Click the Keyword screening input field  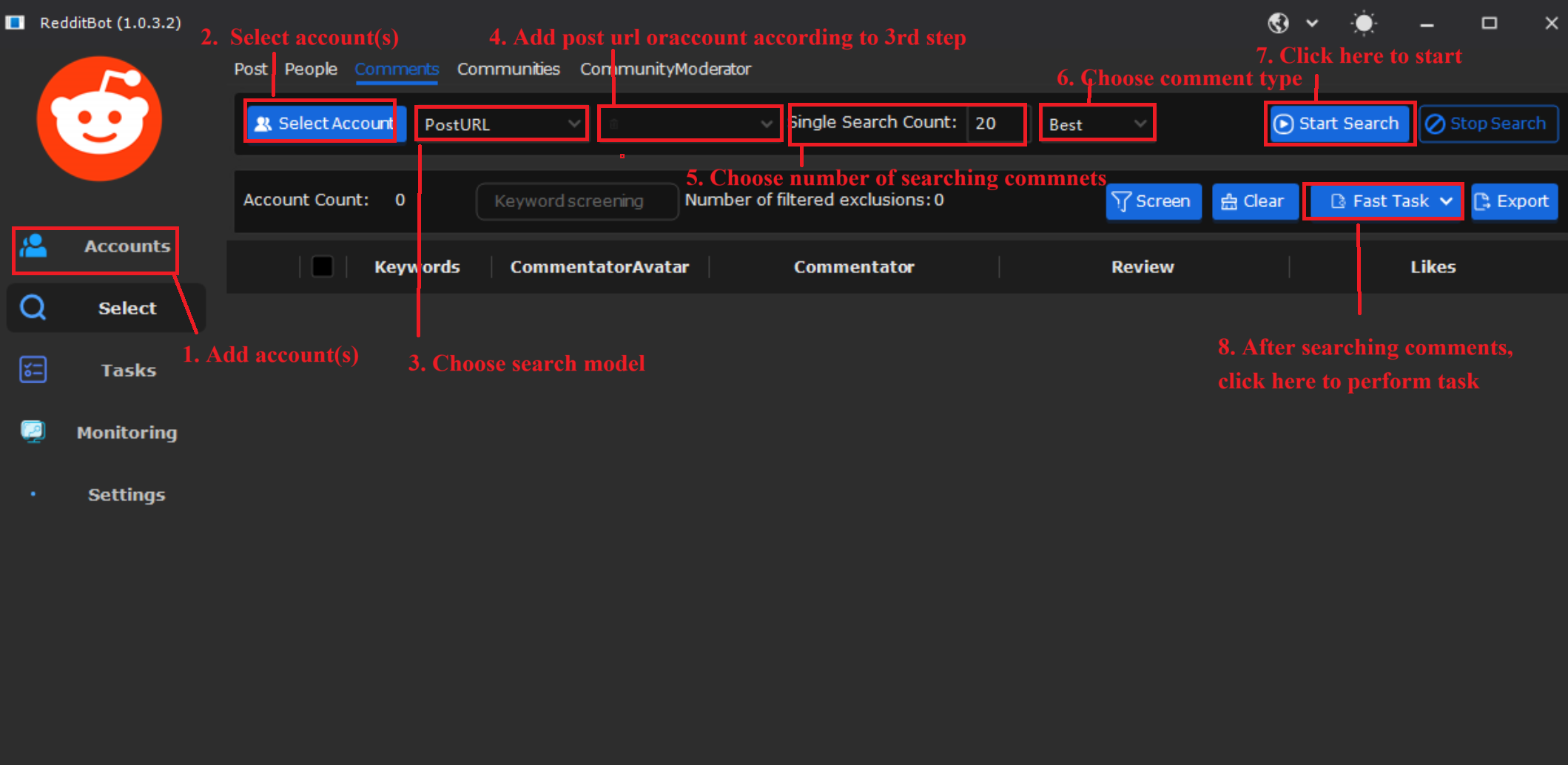pos(576,201)
